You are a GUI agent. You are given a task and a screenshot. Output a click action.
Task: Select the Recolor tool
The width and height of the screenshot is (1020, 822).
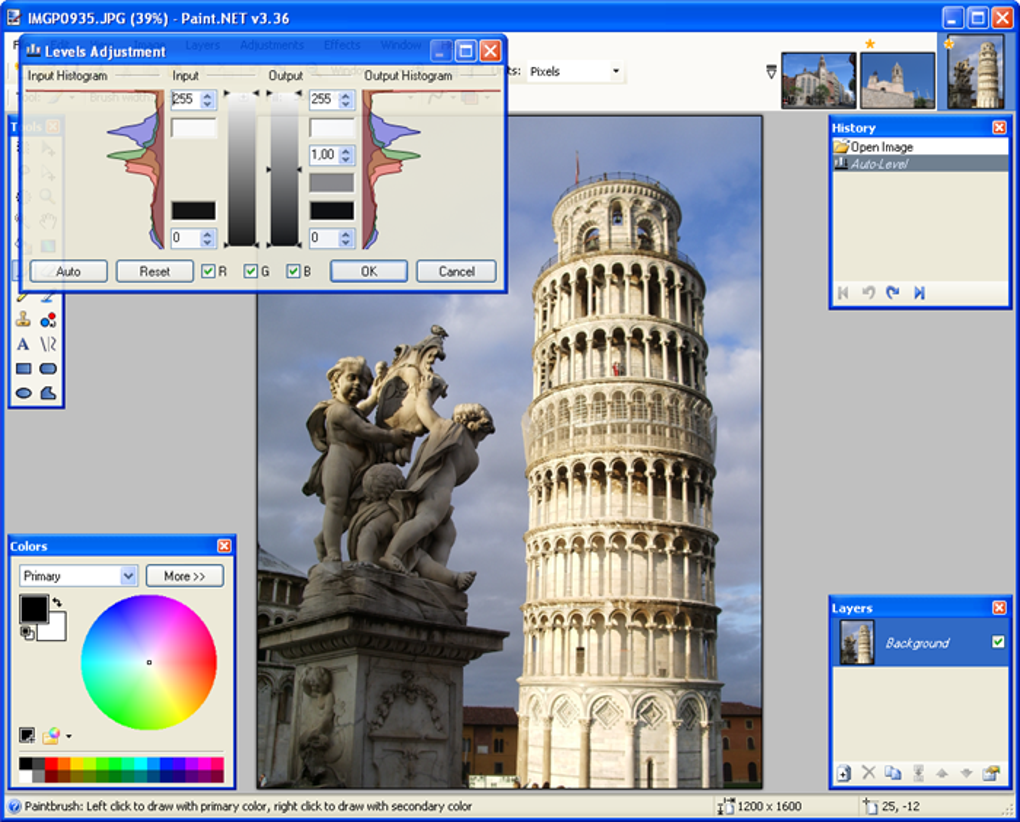pos(48,320)
